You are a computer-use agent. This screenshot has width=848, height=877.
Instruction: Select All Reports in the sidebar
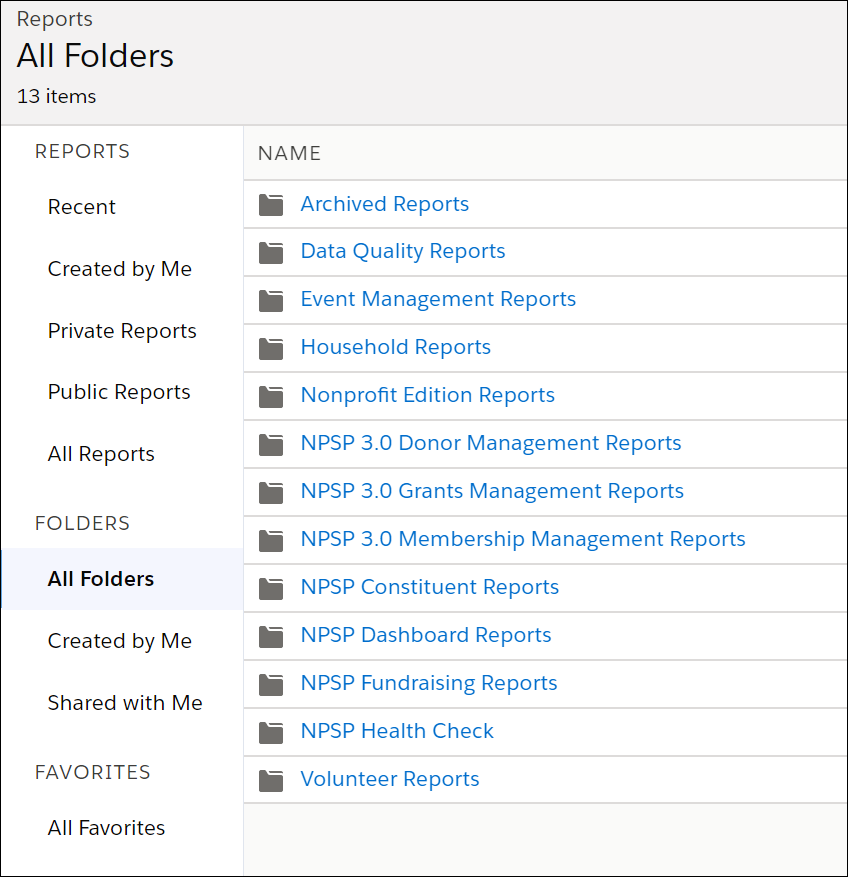101,454
